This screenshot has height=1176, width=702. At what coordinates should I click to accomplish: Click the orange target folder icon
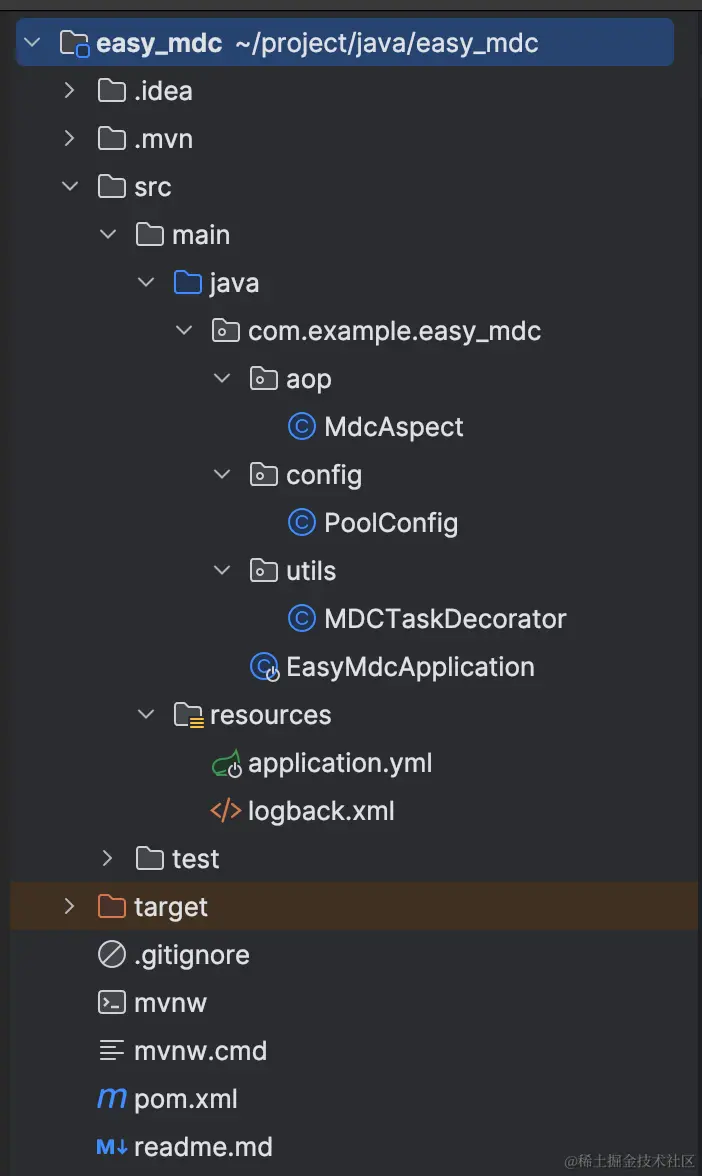click(x=112, y=907)
